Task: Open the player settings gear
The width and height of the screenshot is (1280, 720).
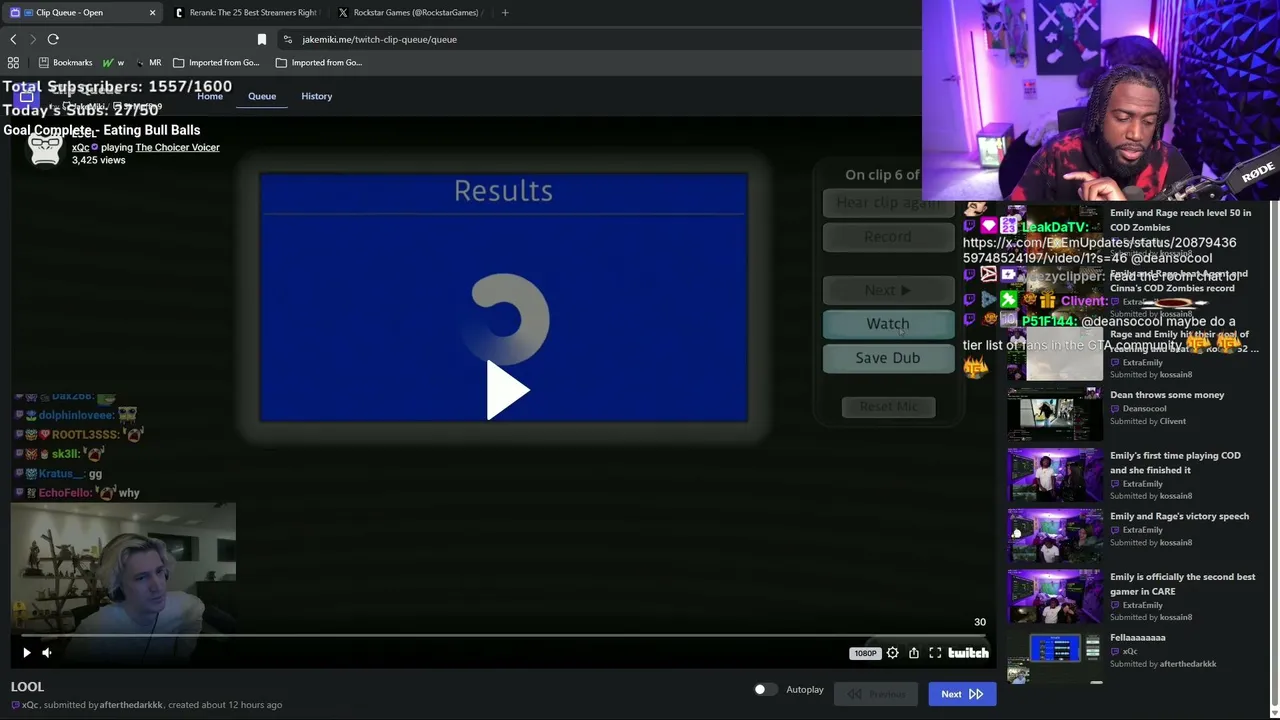Action: coord(893,653)
